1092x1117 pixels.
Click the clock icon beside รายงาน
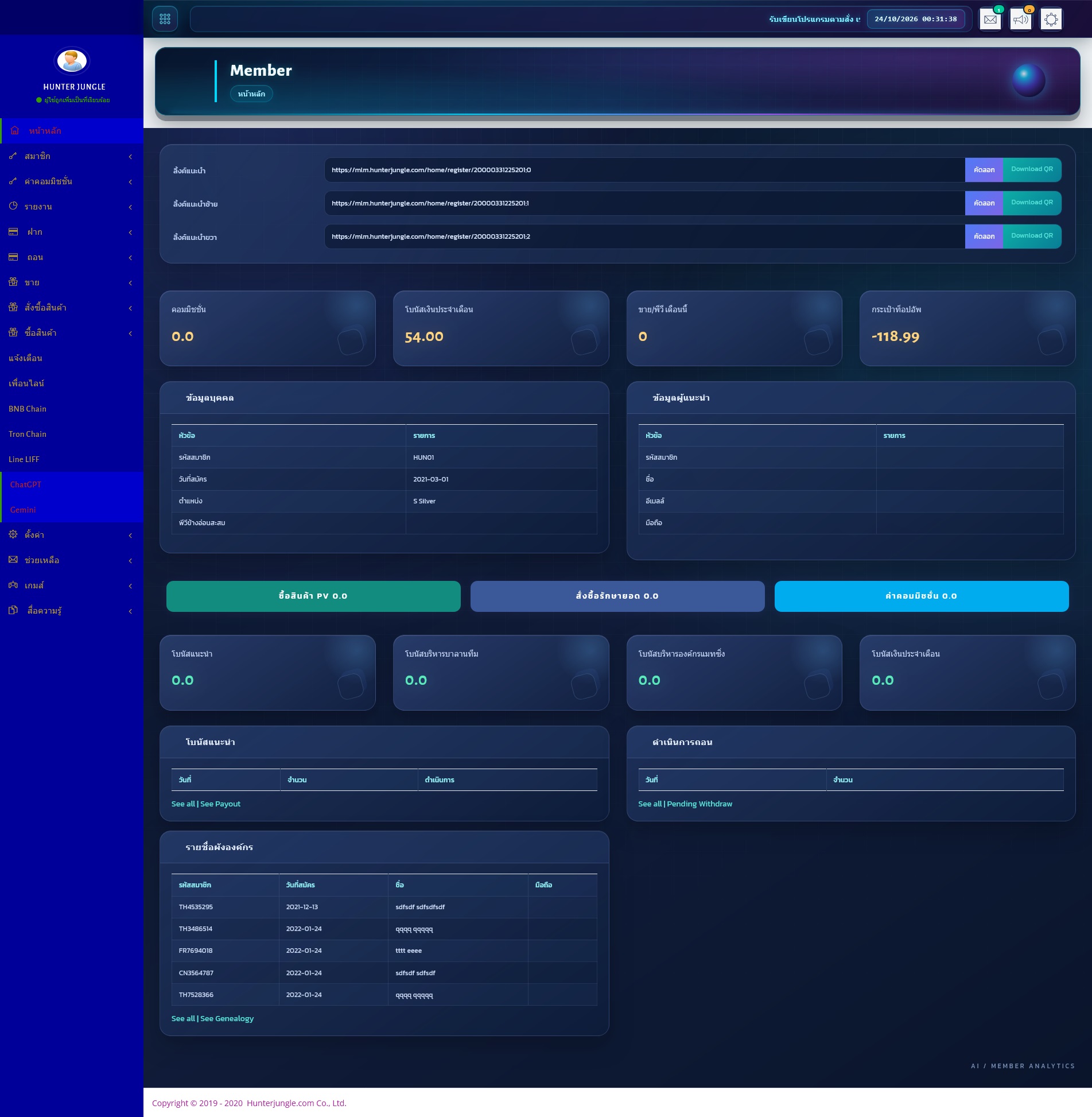[13, 206]
